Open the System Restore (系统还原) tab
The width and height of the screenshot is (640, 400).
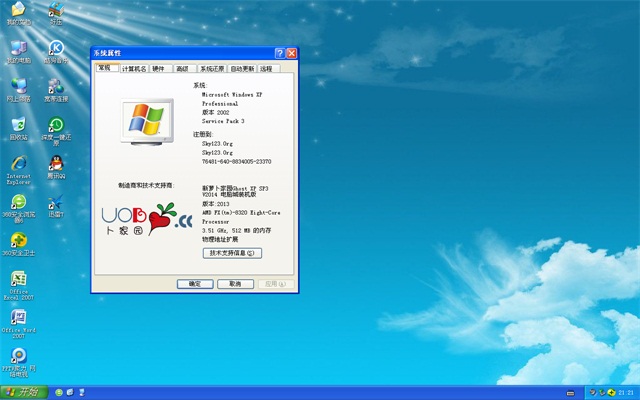pos(211,69)
